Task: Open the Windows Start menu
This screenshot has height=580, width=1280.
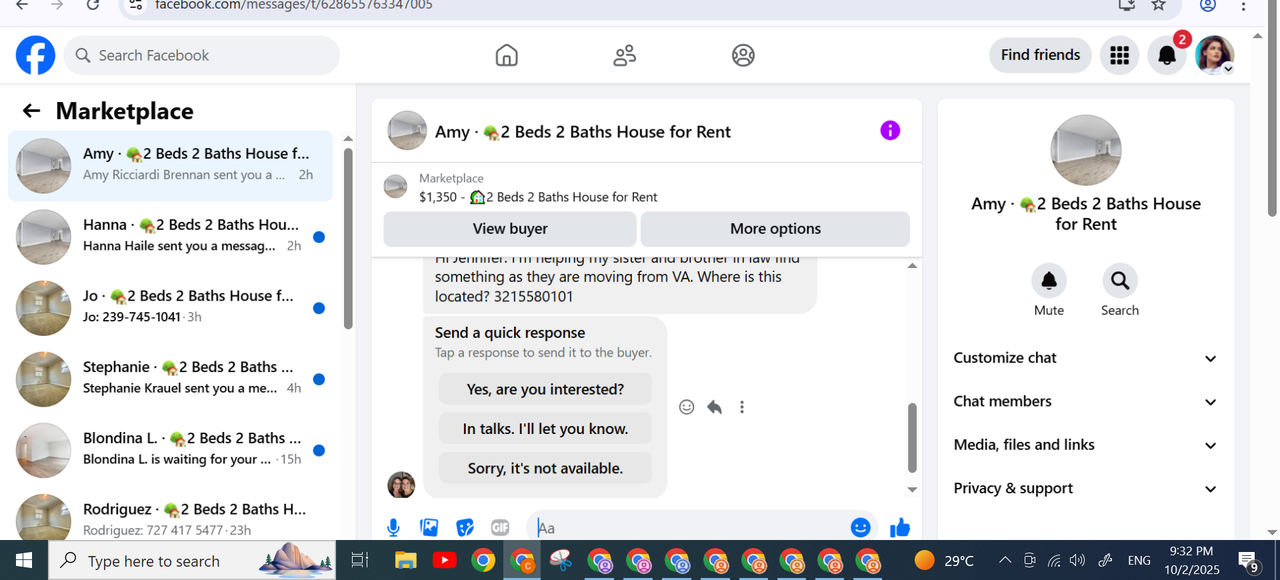Action: tap(24, 561)
